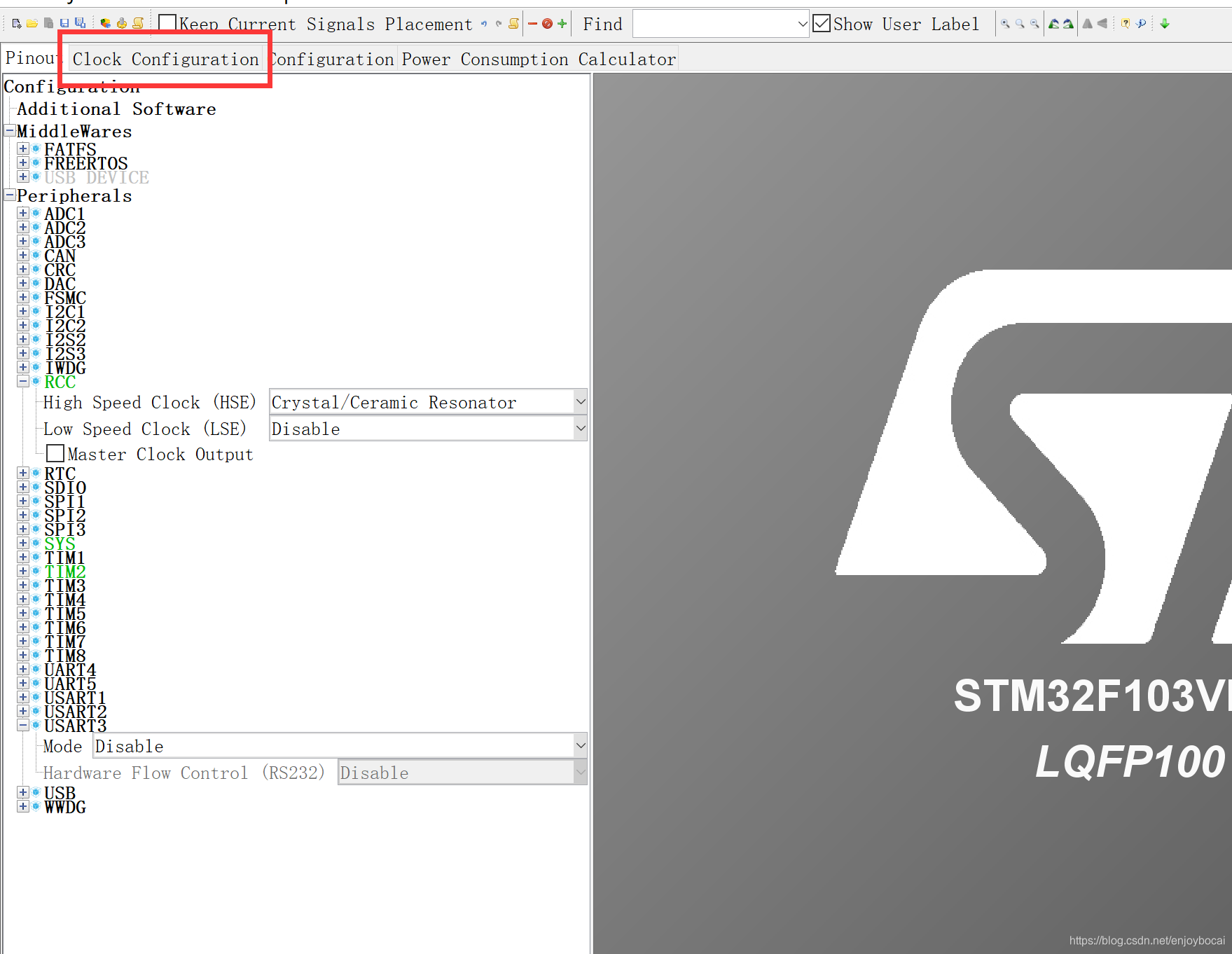Click the Open Project folder icon
This screenshot has height=954, width=1232.
[x=32, y=24]
